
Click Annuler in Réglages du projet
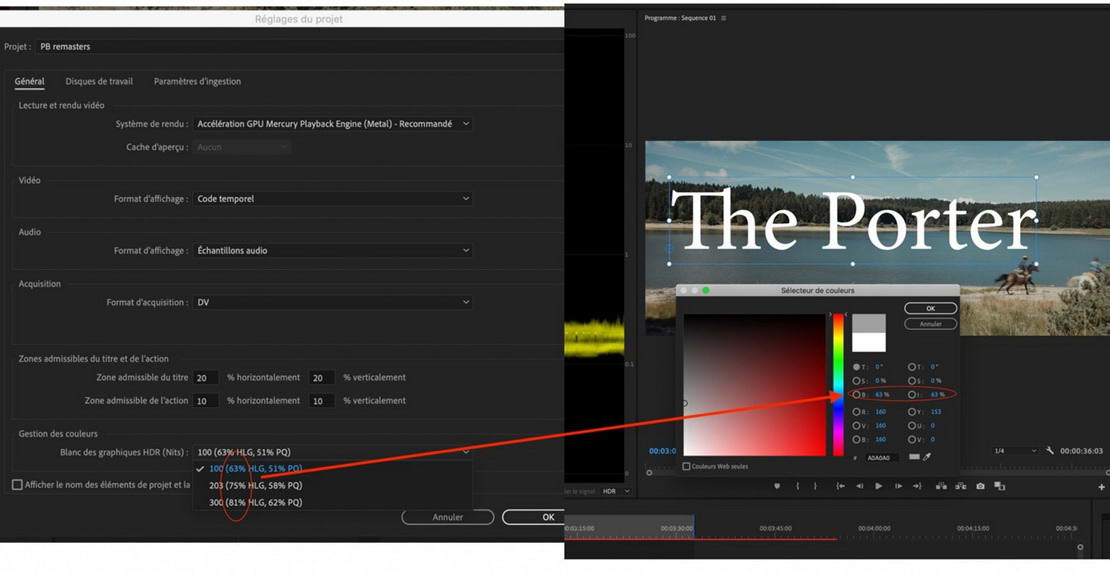(x=447, y=517)
